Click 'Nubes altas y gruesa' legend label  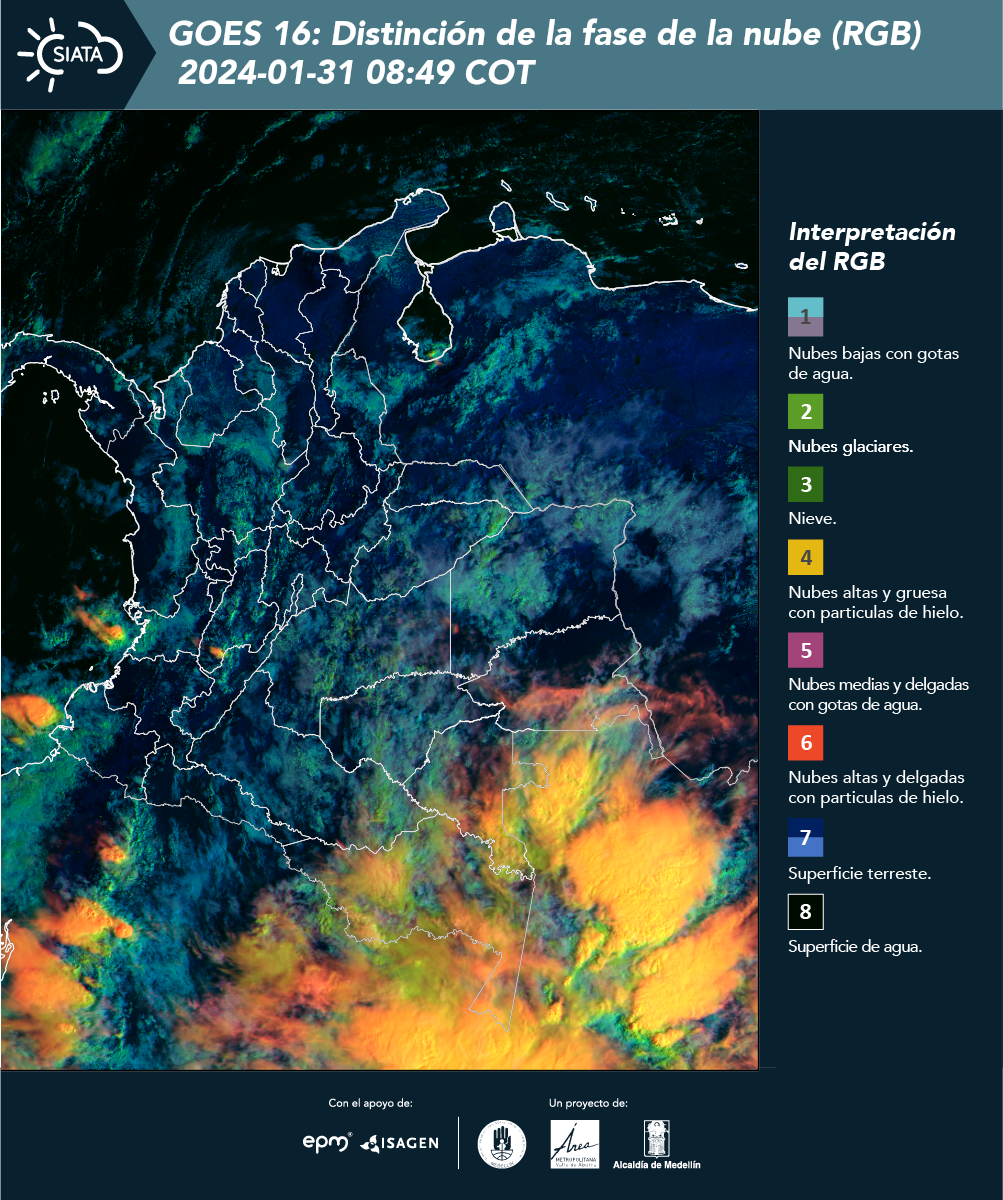[x=876, y=602]
